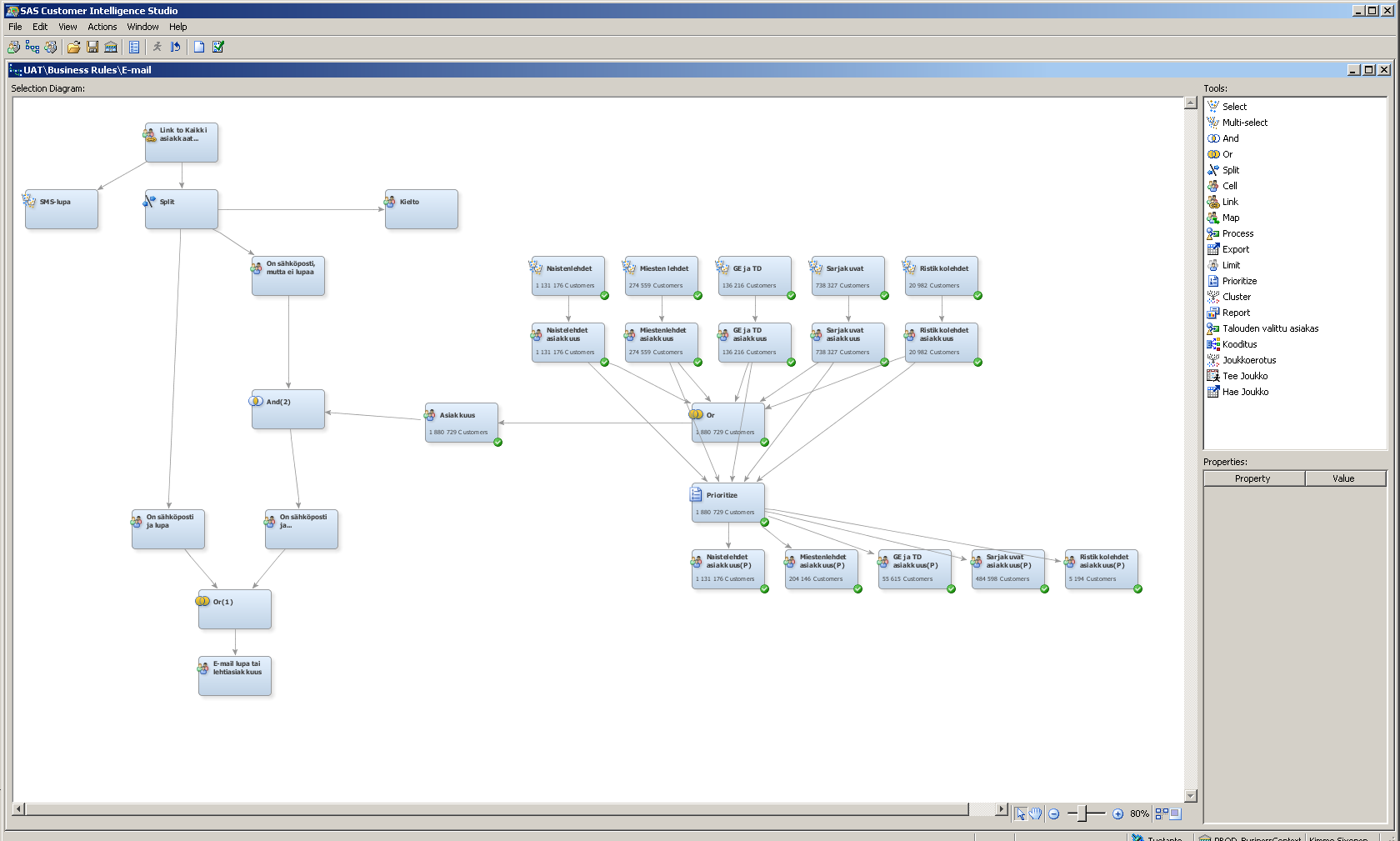This screenshot has width=1400, height=841.
Task: Select the Ristikkolehdet asiakkuus(P) node
Action: pyautogui.click(x=1101, y=569)
